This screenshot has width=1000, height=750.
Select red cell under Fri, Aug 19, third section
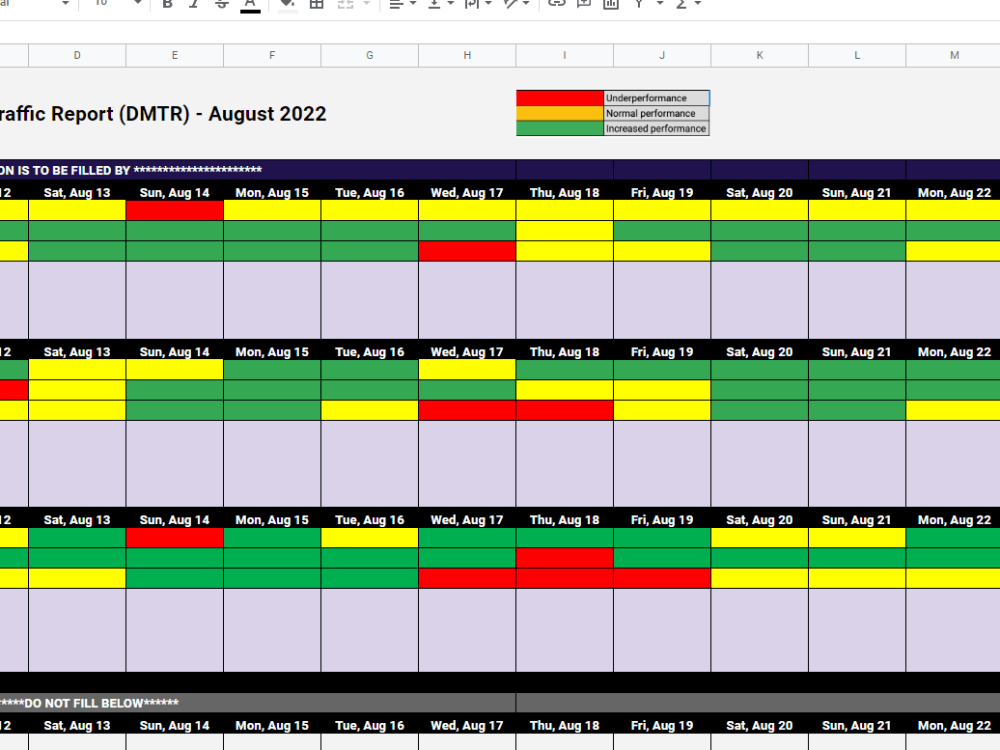pyautogui.click(x=662, y=578)
